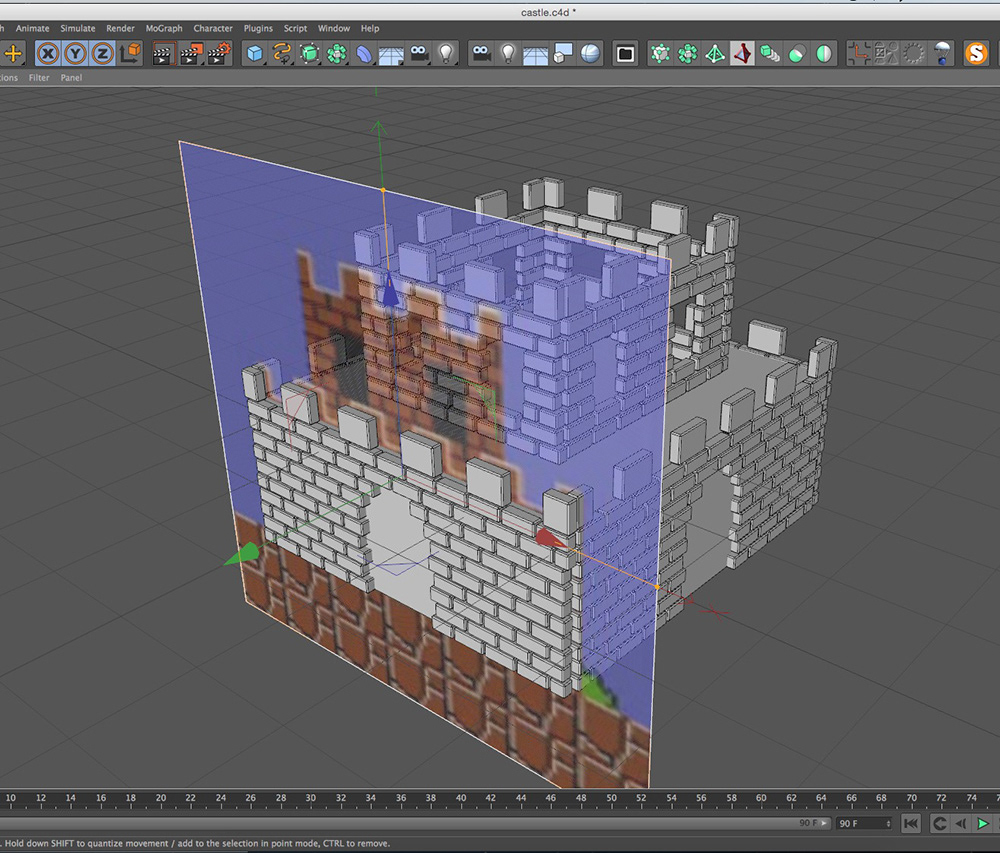Viewport: 1000px width, 853px height.
Task: Toggle the orange axis snap icon
Action: pos(859,54)
